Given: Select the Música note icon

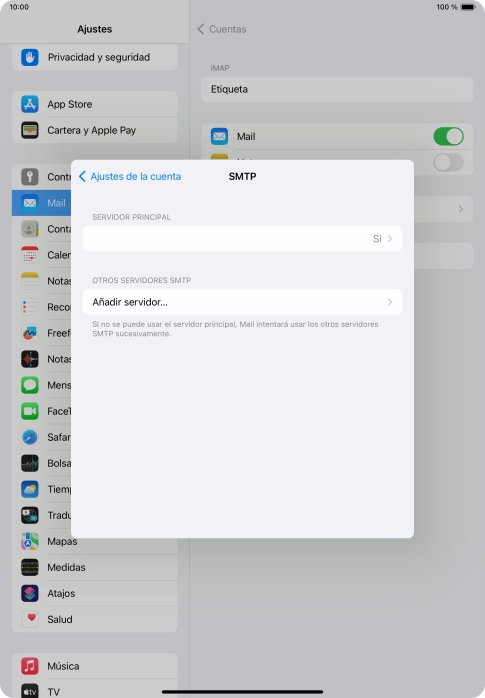Looking at the screenshot, I should coord(30,666).
